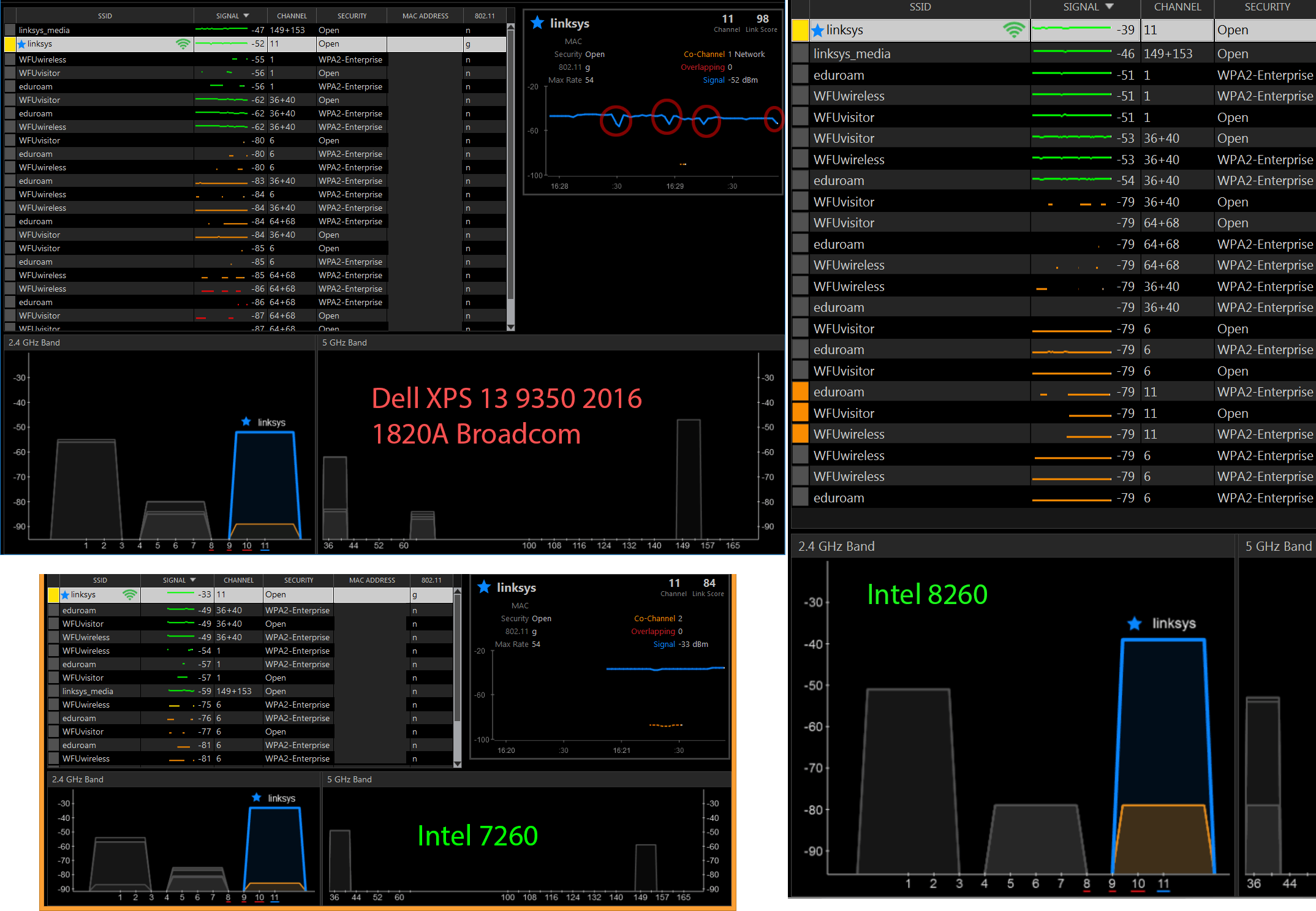Click SIGNAL sort arrow in Intel 7260 window header

193,580
